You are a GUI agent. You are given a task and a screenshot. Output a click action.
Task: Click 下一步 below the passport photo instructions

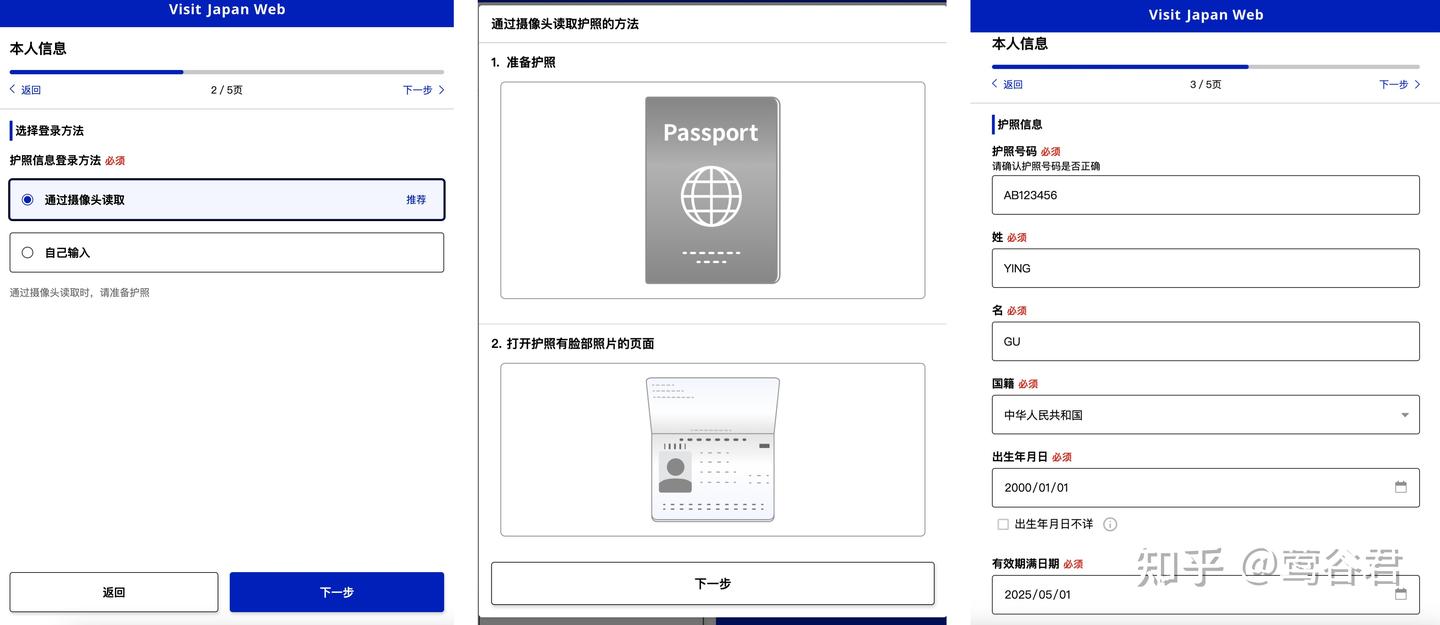[x=712, y=583]
